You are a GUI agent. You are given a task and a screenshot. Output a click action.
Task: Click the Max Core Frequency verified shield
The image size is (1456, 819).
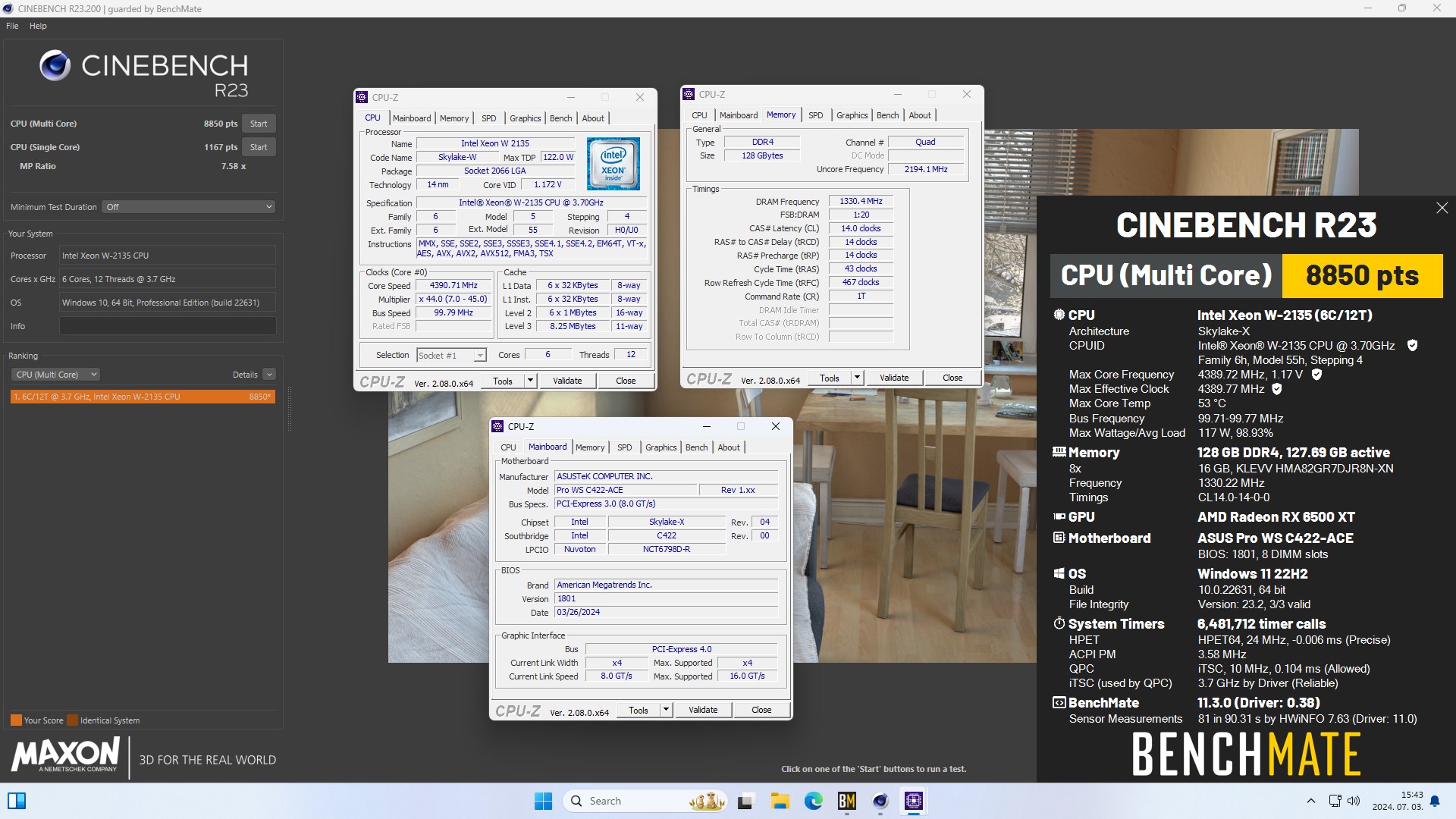[1316, 375]
